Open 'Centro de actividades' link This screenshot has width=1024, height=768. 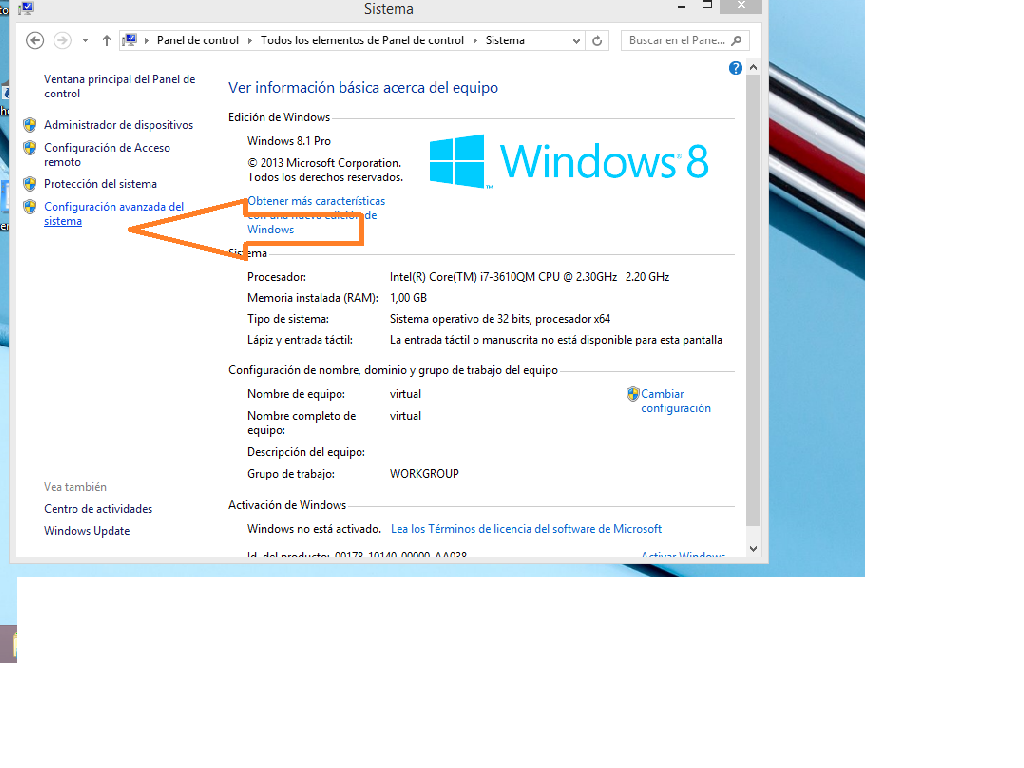coord(98,509)
